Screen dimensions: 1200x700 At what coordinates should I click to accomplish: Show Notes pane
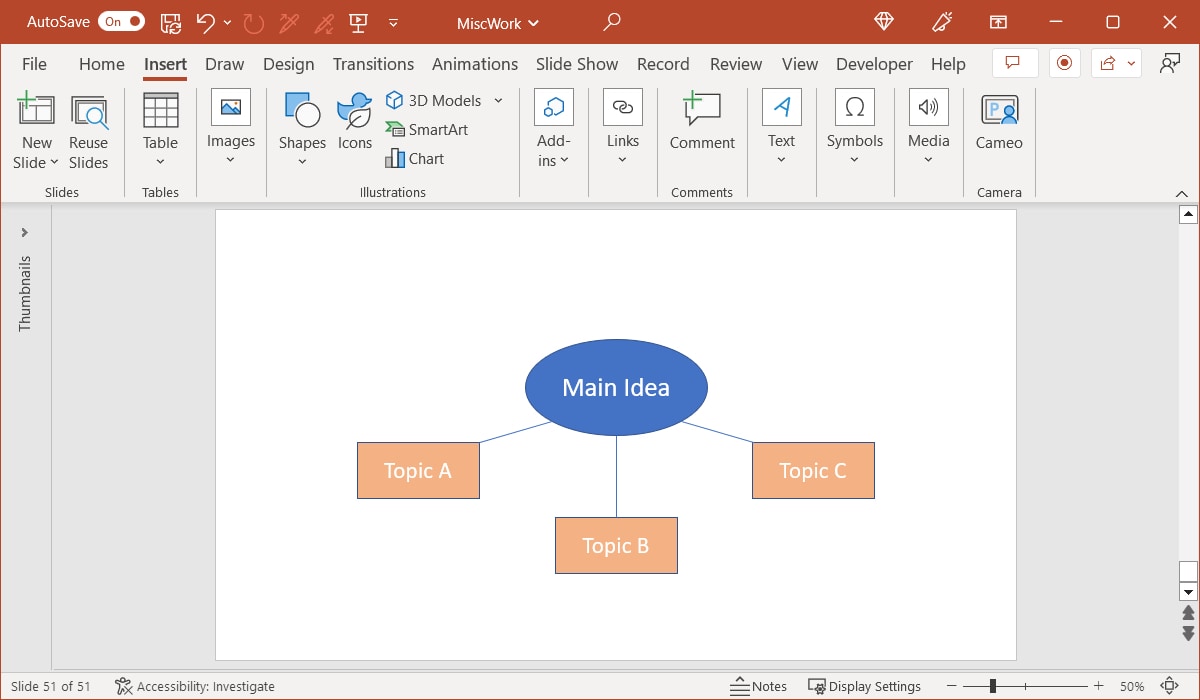[758, 686]
